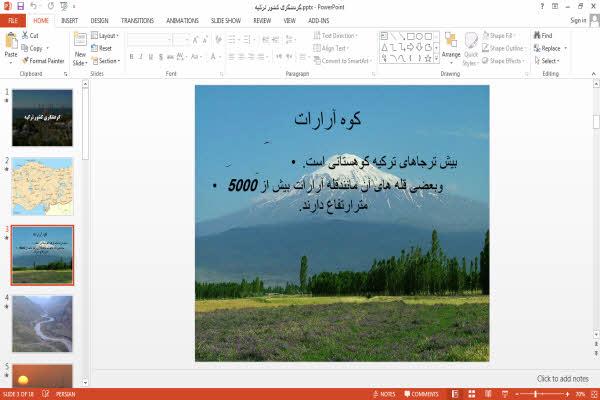This screenshot has width=600, height=400.
Task: Click Convert to SmartArt
Action: point(342,61)
